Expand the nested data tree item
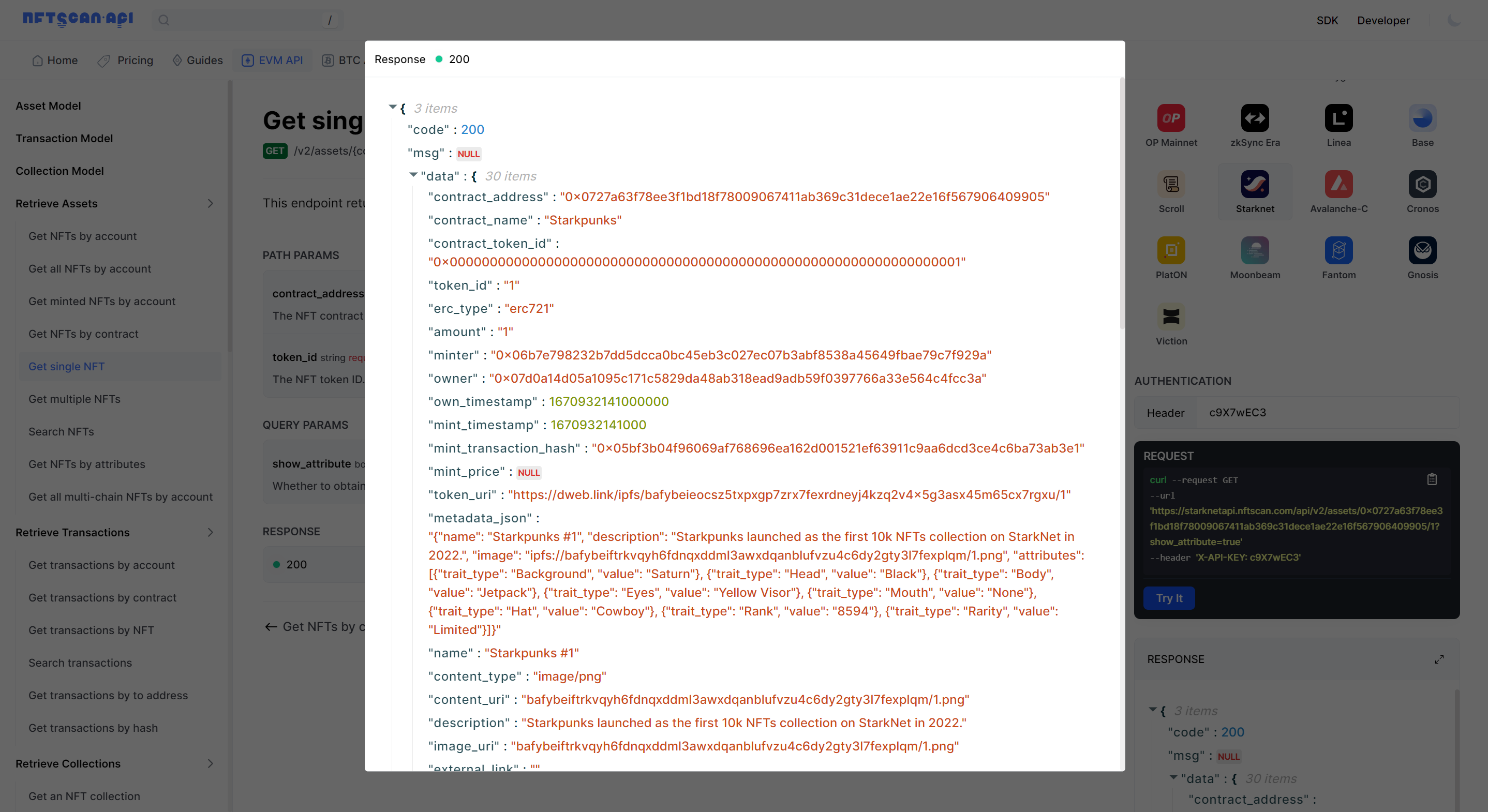1488x812 pixels. pyautogui.click(x=414, y=176)
